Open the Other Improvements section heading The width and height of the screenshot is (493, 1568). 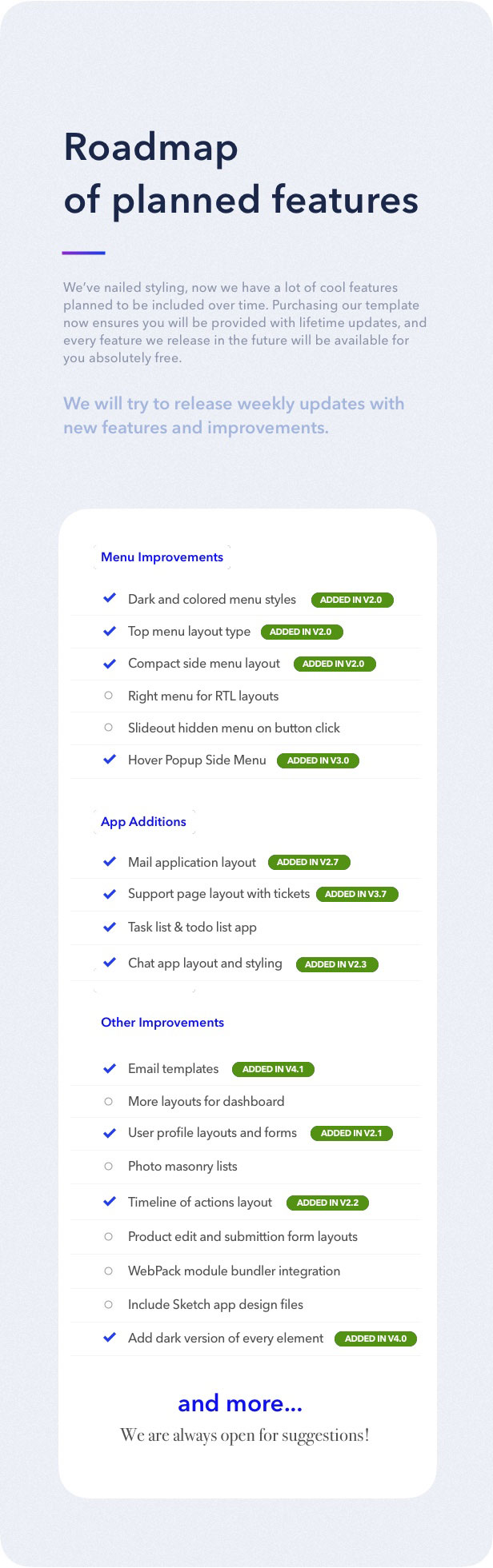pyautogui.click(x=162, y=1022)
